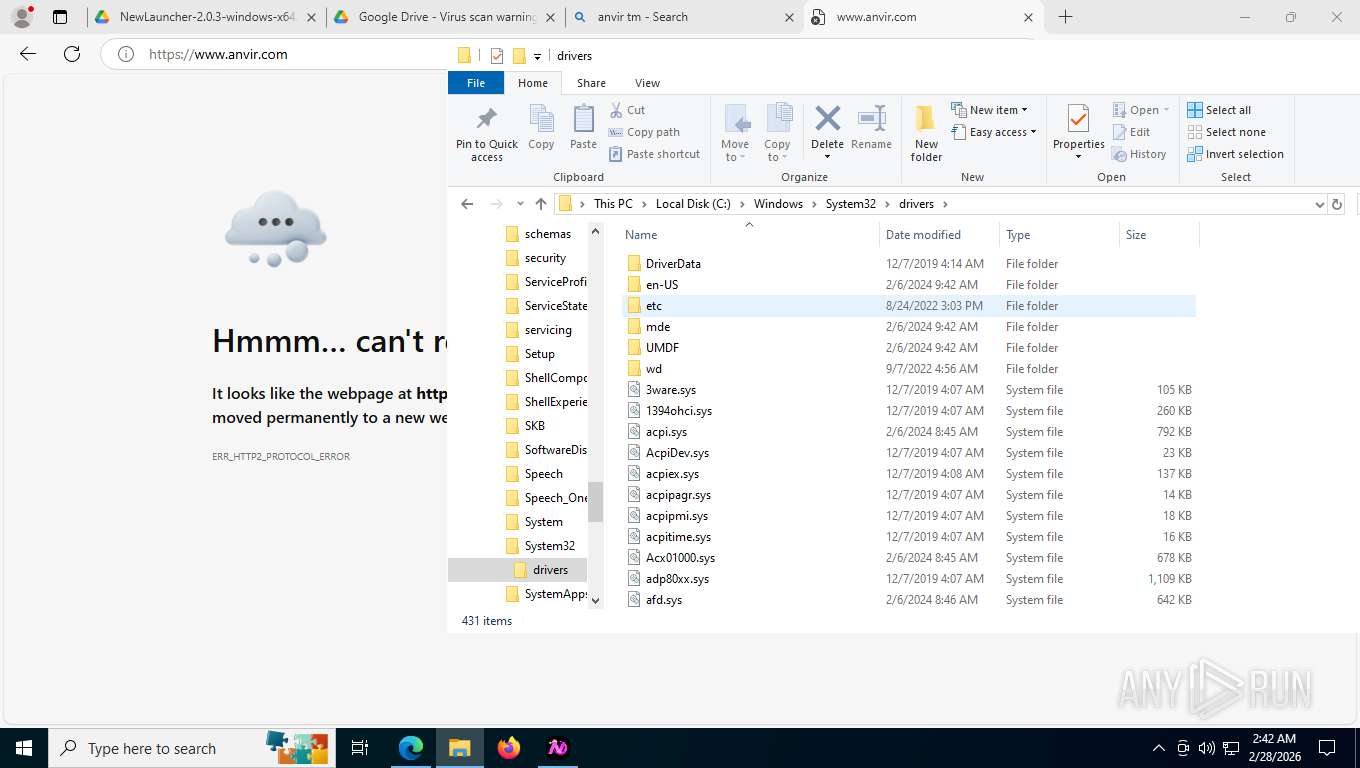Image resolution: width=1360 pixels, height=768 pixels.
Task: Switch to Google Drive Virus scan tab
Action: point(446,17)
